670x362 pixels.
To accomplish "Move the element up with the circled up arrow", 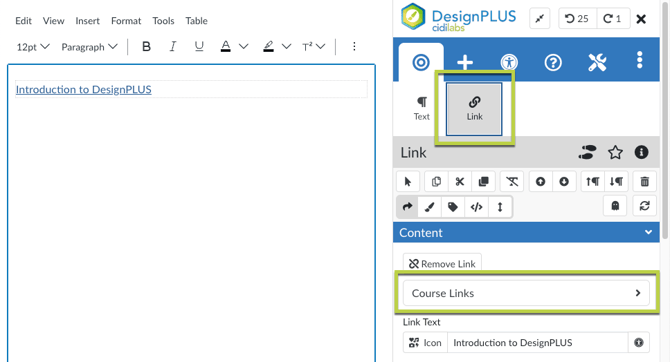I will [541, 182].
